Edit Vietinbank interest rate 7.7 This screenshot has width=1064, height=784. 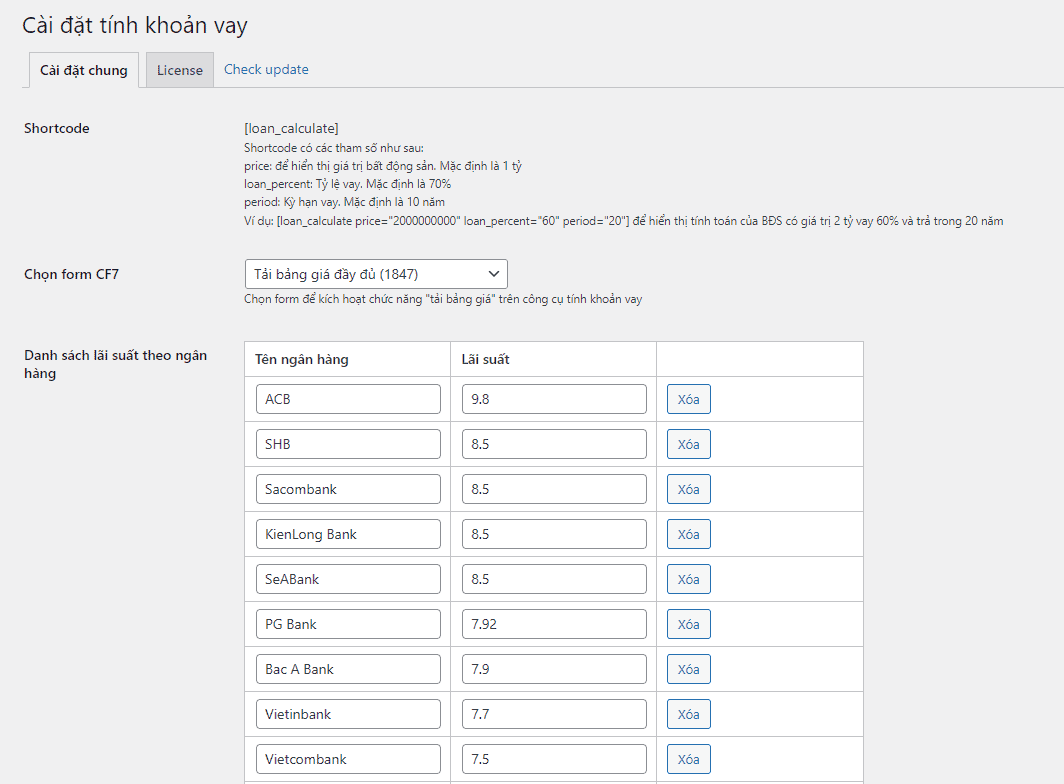554,714
